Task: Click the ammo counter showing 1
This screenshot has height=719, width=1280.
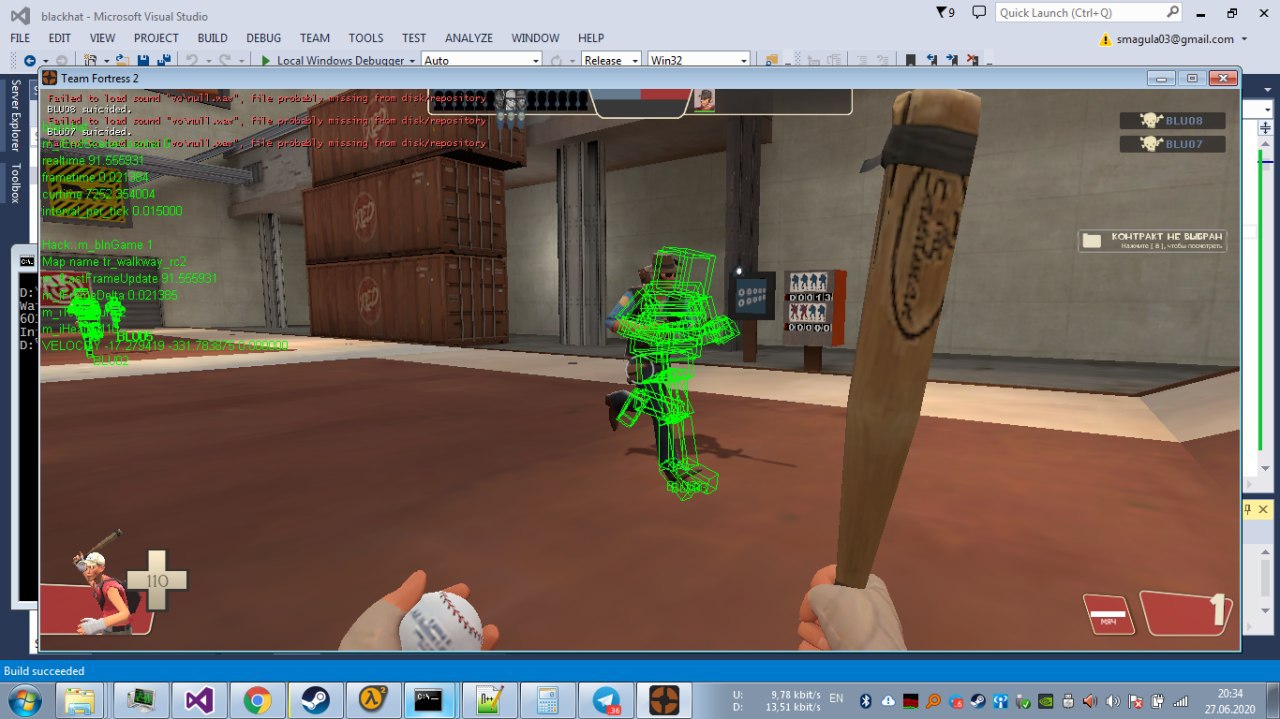Action: (x=1187, y=612)
